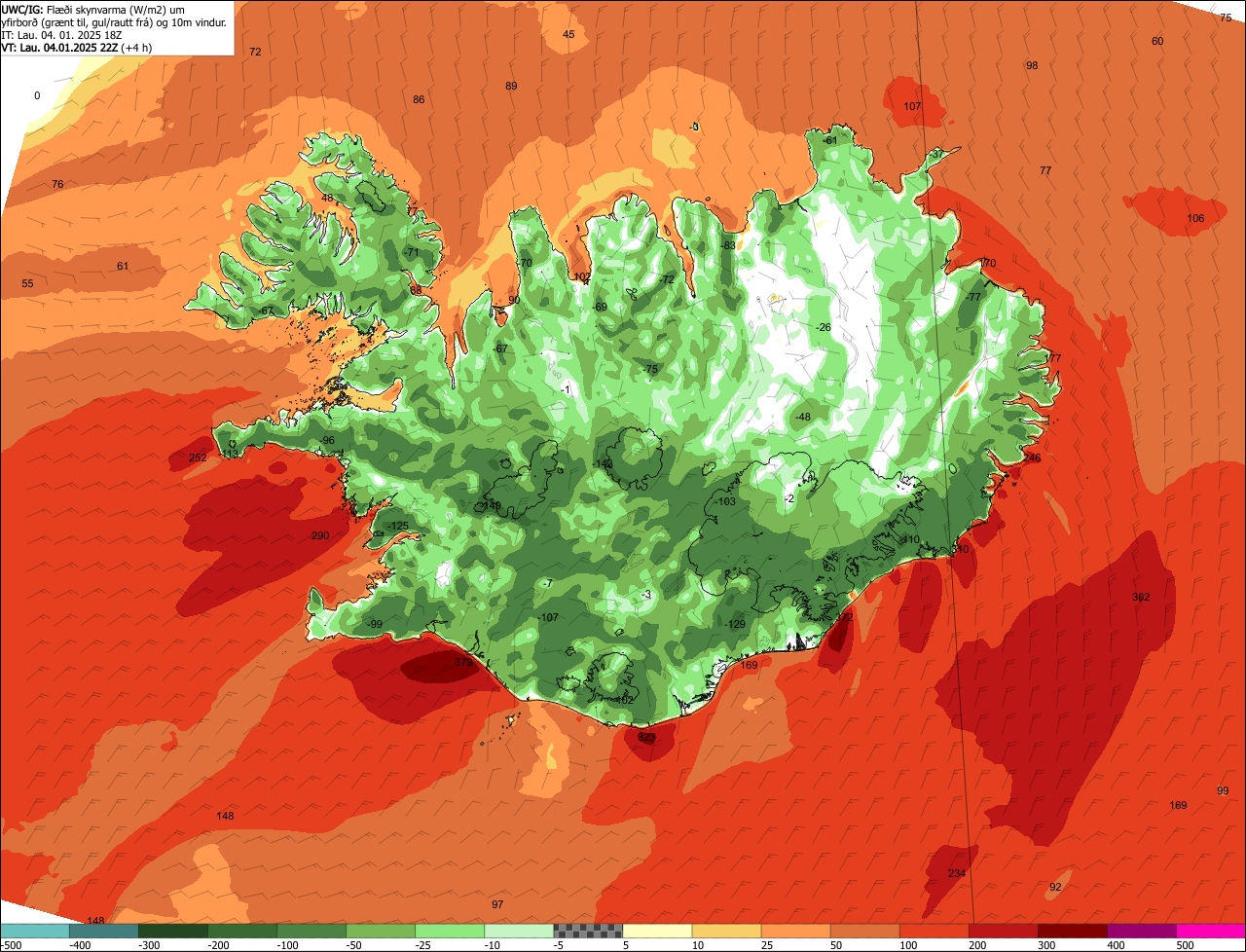Click the '-125' value near Reykjavik
1246x952 pixels.
click(397, 526)
